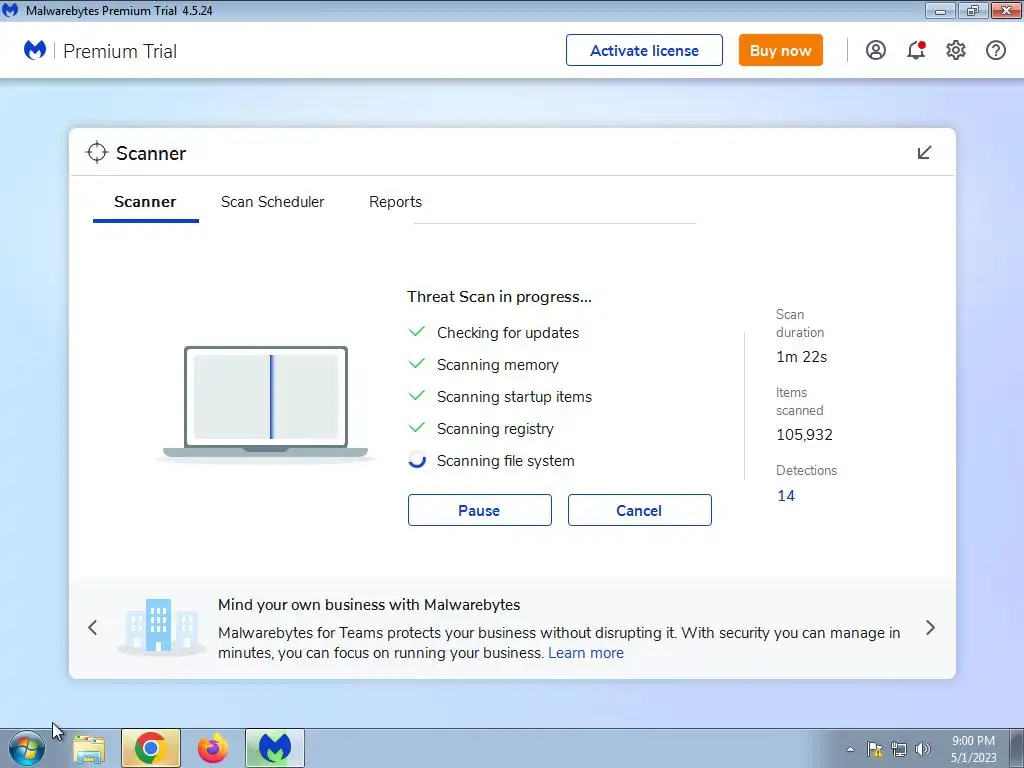Click the Action Center flag icon

(x=874, y=749)
